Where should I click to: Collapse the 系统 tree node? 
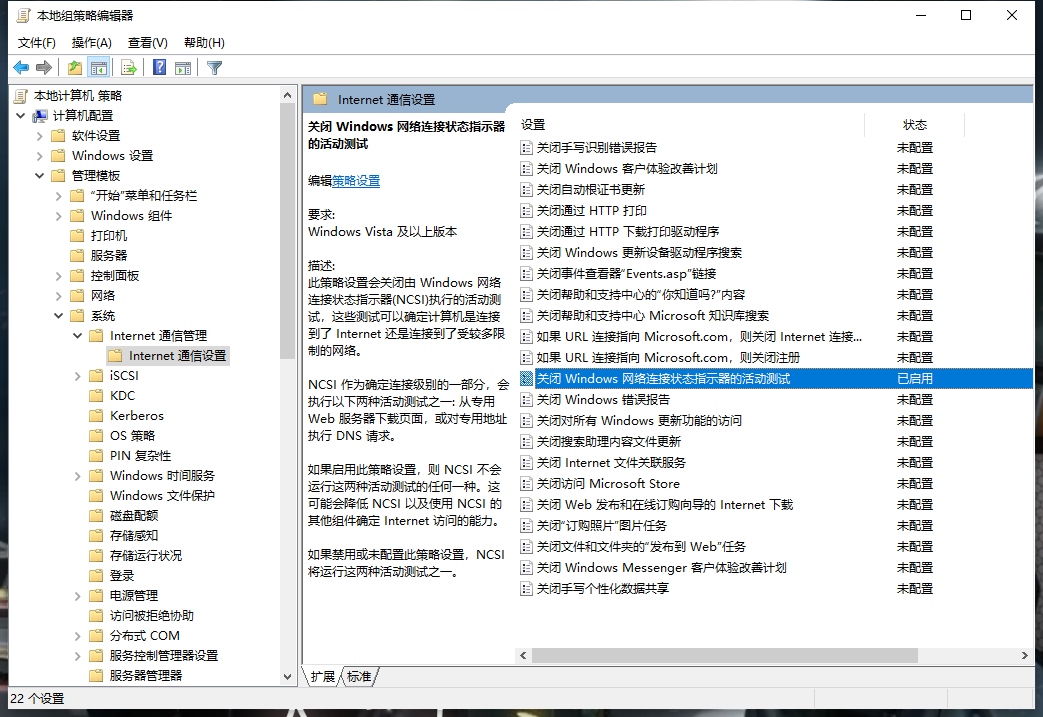click(x=59, y=315)
